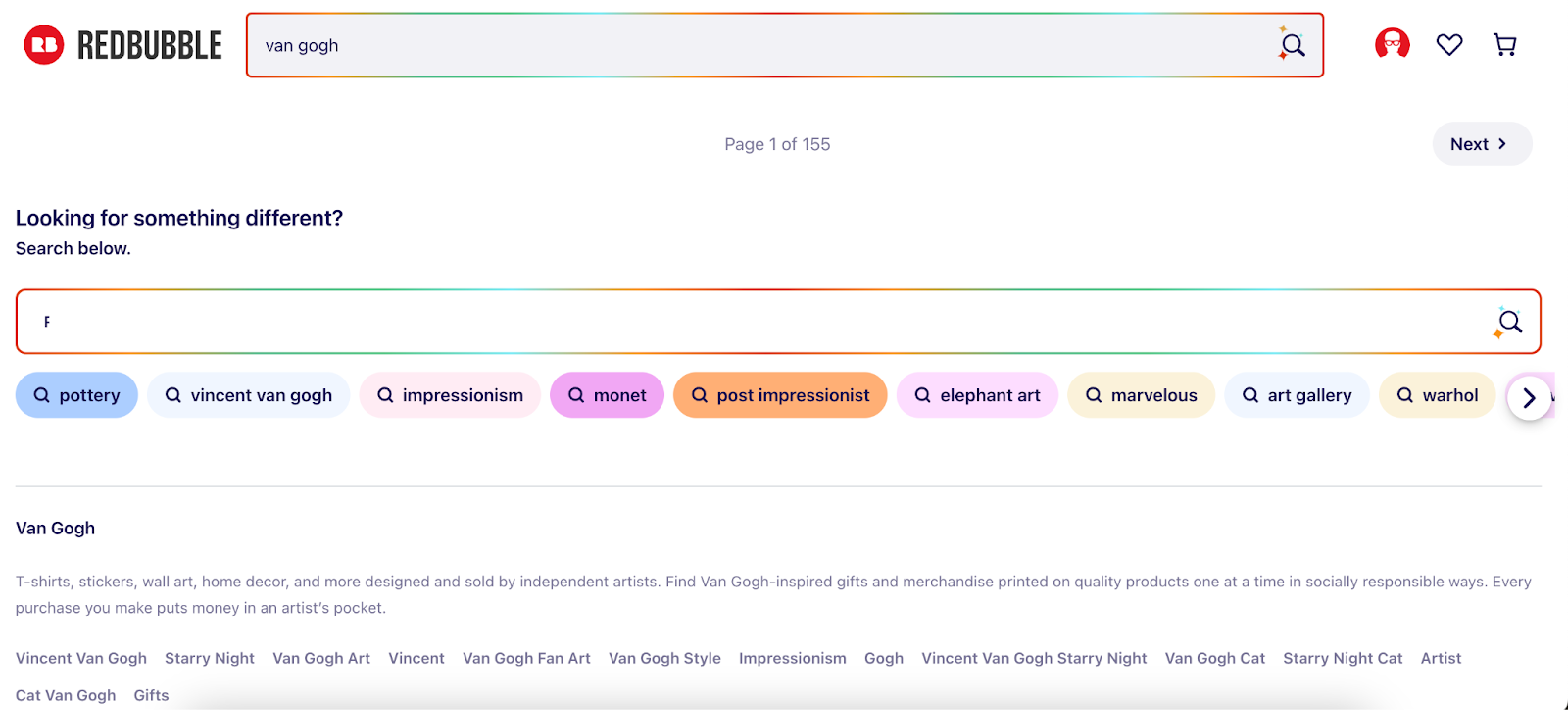Choose the 'elephant art' chip

tap(977, 395)
